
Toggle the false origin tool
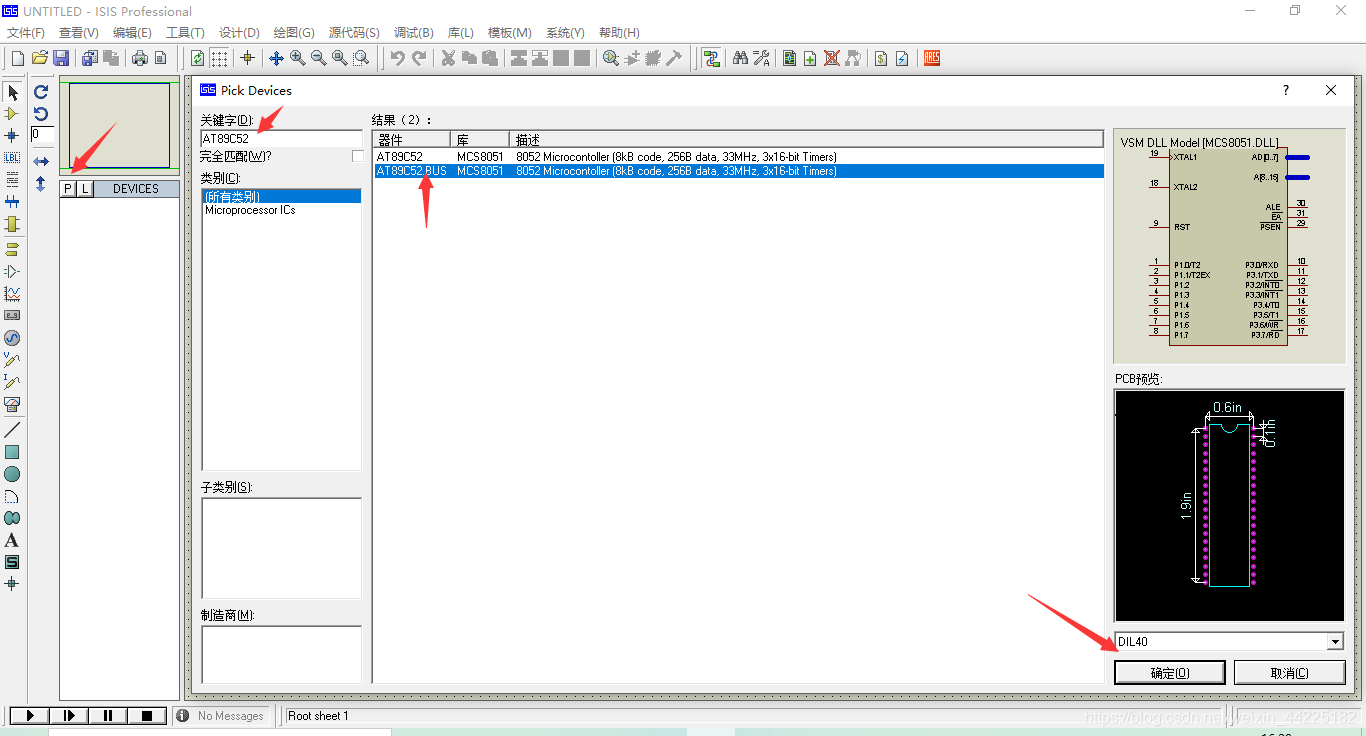pos(247,58)
